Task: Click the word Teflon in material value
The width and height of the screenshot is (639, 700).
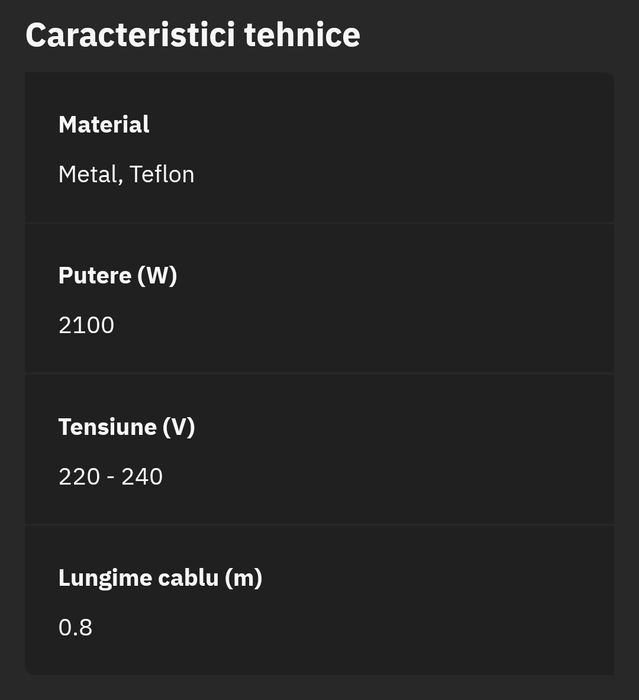Action: 162,175
